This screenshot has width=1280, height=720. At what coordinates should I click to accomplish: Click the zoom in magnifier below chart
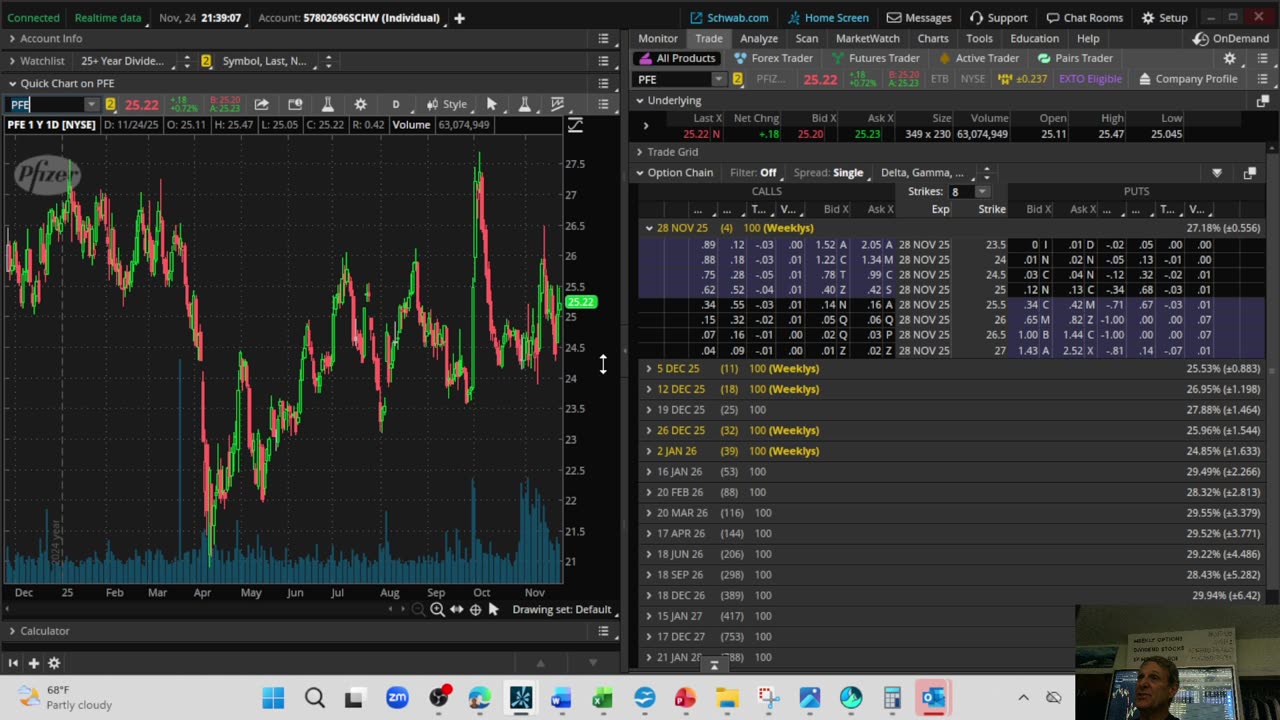click(x=437, y=610)
